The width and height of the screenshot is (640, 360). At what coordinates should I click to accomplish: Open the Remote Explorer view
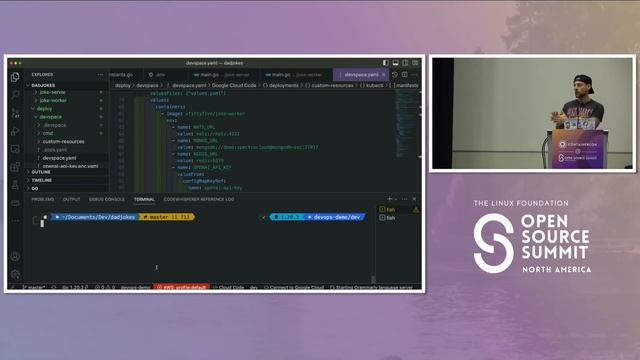(x=15, y=149)
